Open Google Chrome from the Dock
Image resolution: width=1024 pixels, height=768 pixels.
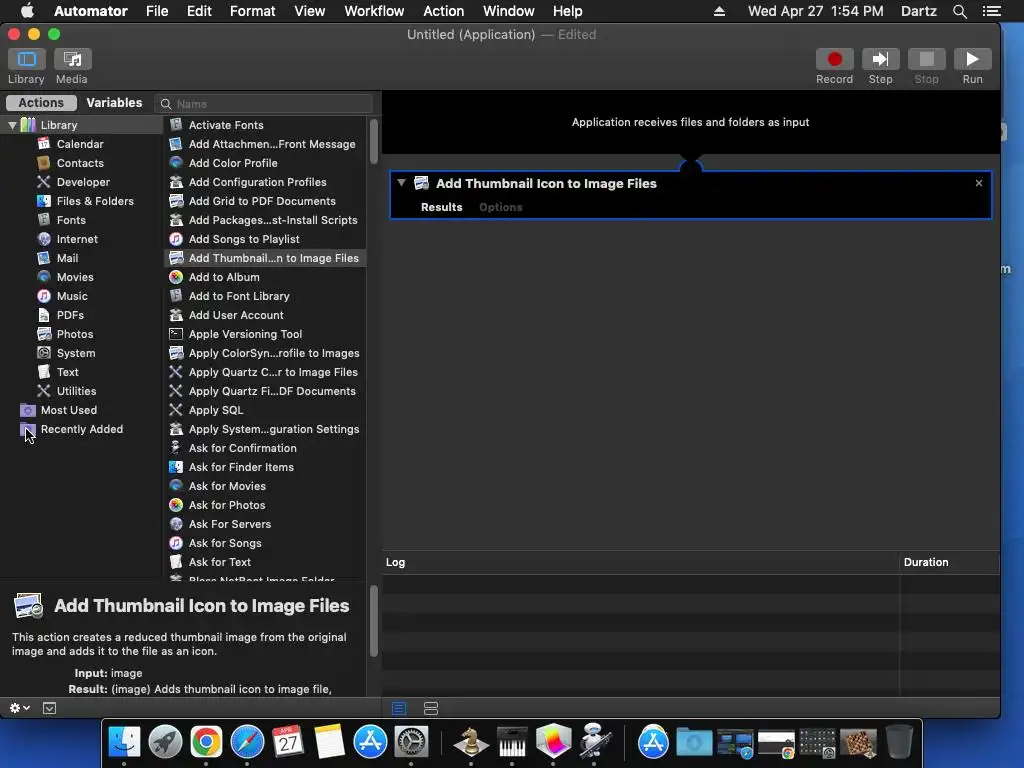tap(206, 742)
